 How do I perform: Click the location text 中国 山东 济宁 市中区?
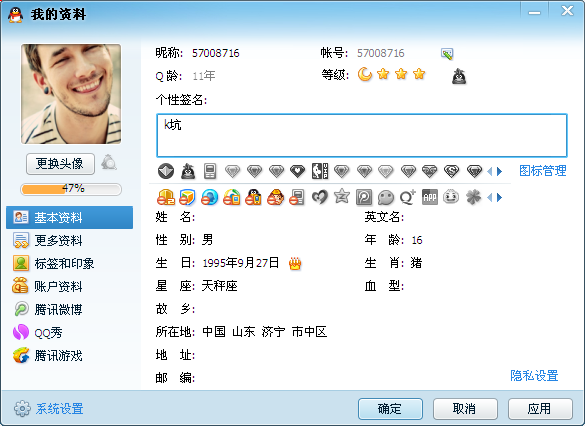click(x=265, y=332)
